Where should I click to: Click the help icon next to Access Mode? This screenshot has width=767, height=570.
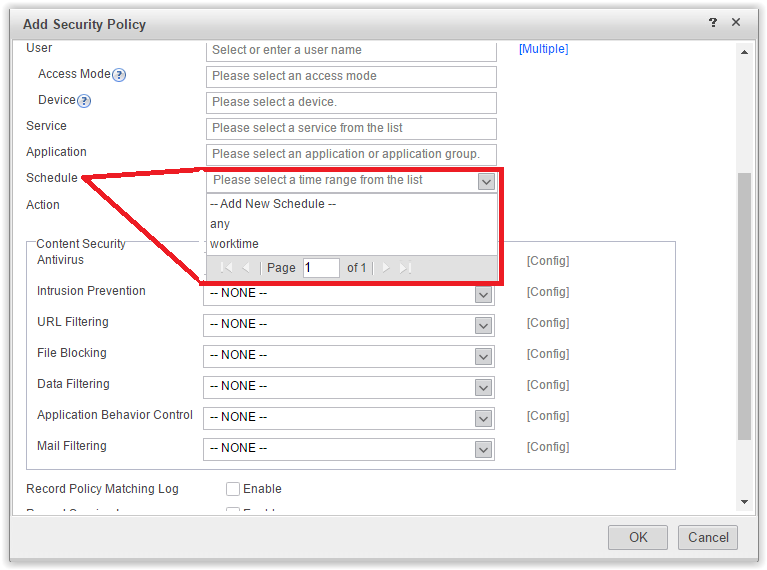[119, 75]
